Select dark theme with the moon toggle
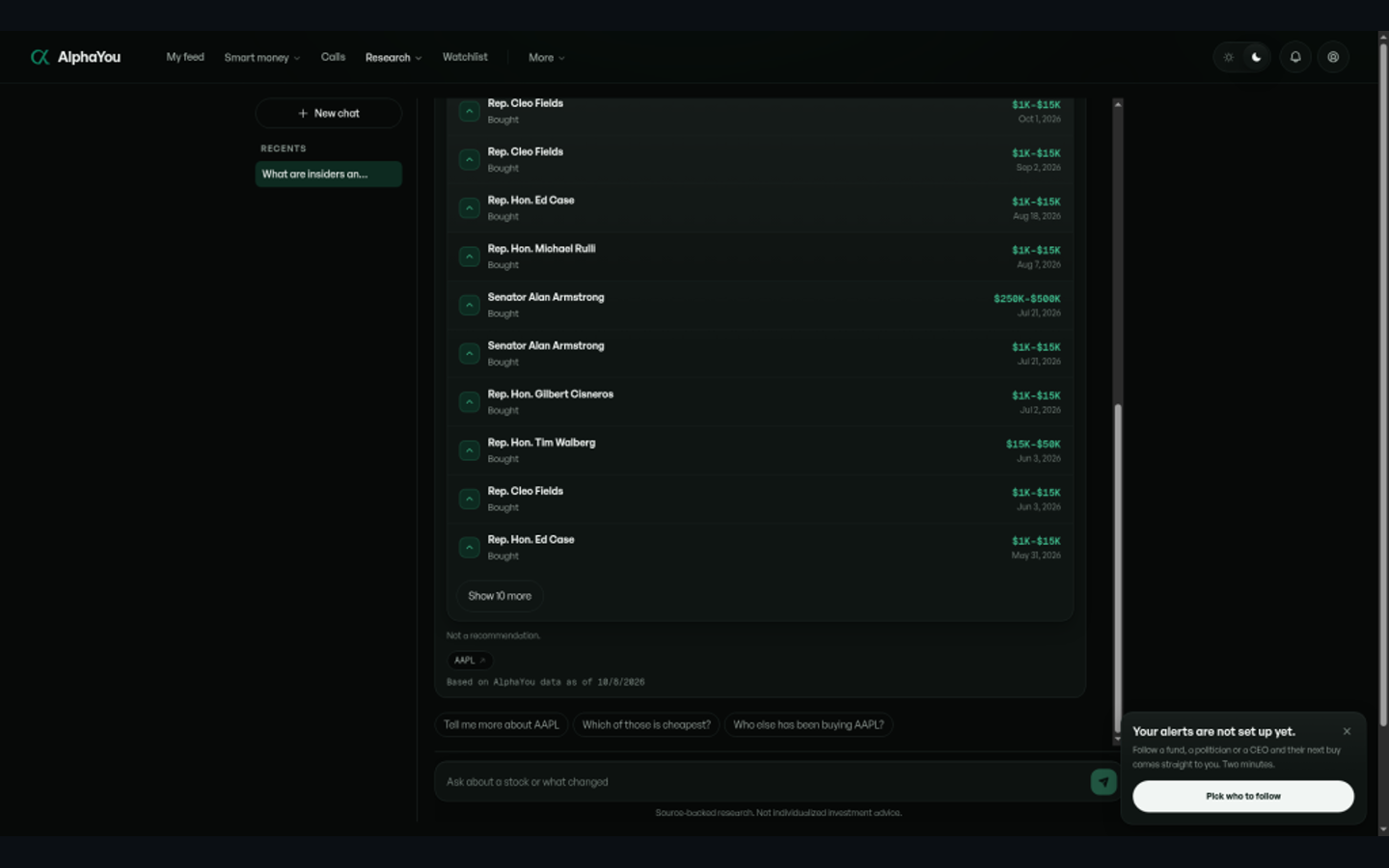 pos(1256,57)
